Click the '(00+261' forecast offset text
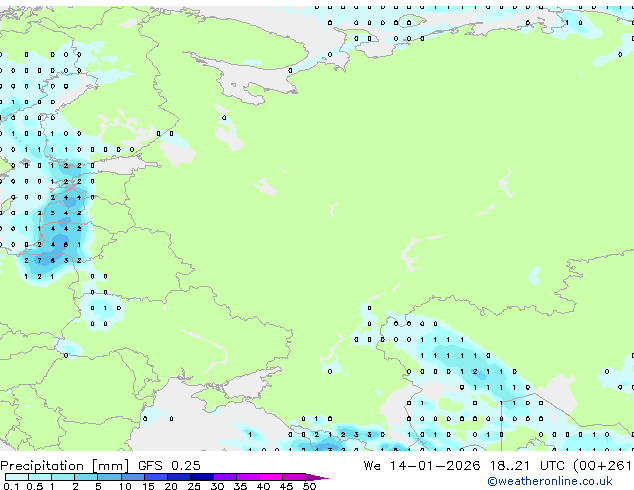The width and height of the screenshot is (634, 490). [x=603, y=466]
